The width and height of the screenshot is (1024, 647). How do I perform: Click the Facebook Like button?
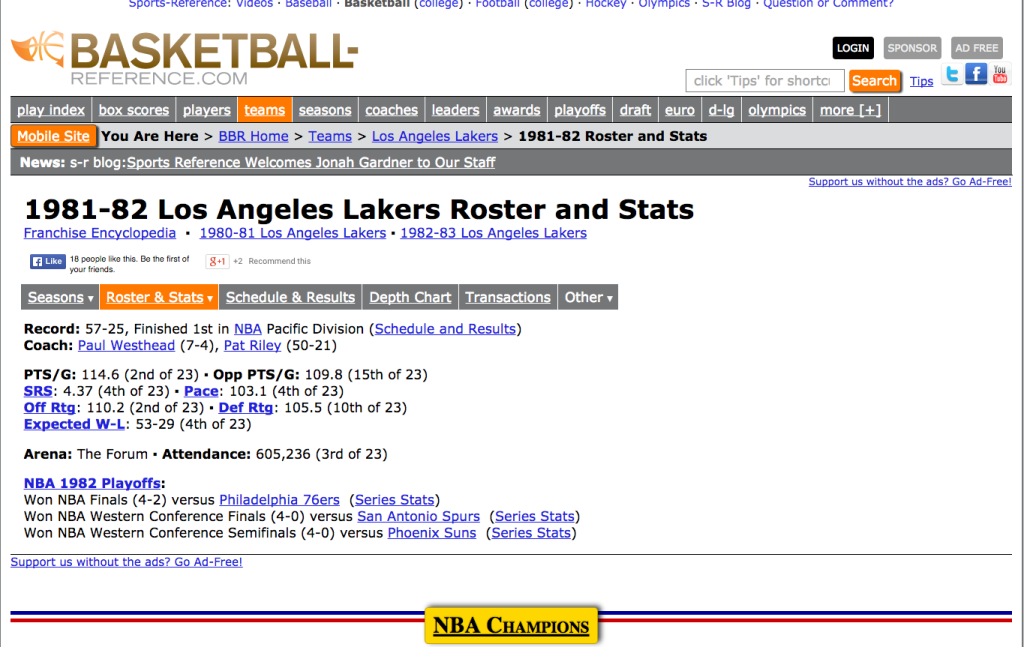pyautogui.click(x=48, y=261)
